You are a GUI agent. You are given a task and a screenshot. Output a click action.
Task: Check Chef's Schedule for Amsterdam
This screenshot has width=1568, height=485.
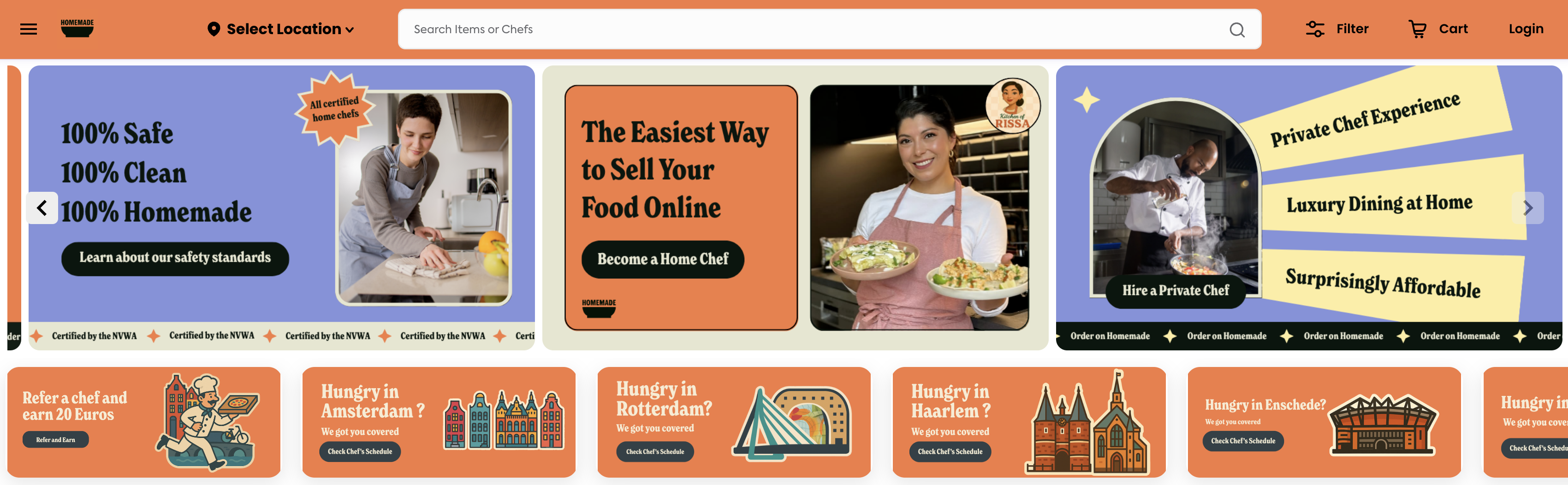pyautogui.click(x=360, y=451)
